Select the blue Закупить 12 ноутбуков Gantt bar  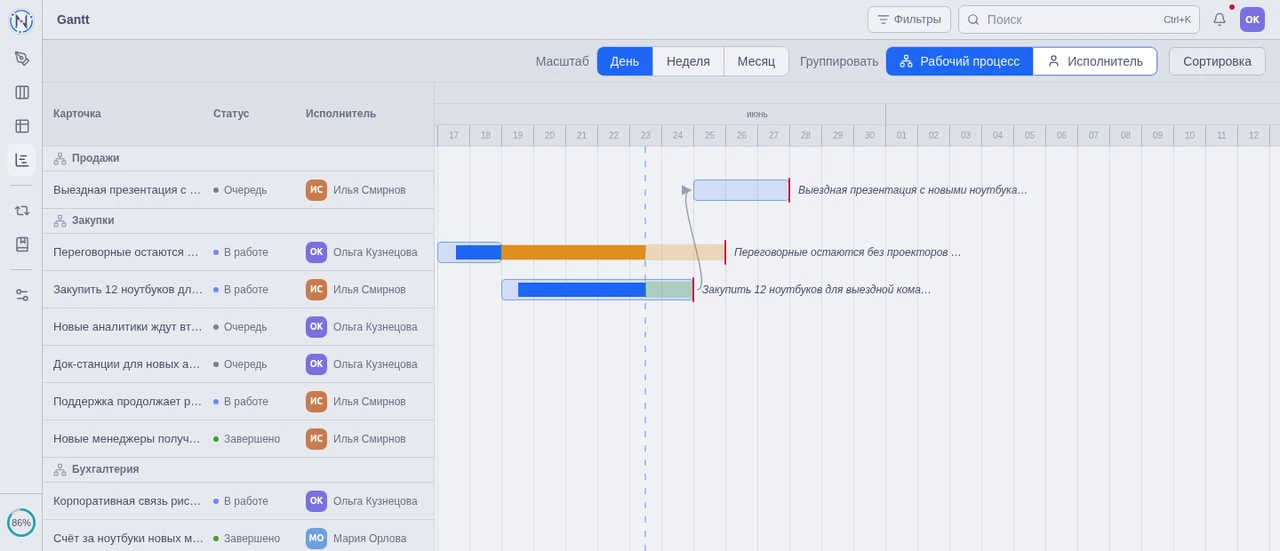pyautogui.click(x=581, y=290)
